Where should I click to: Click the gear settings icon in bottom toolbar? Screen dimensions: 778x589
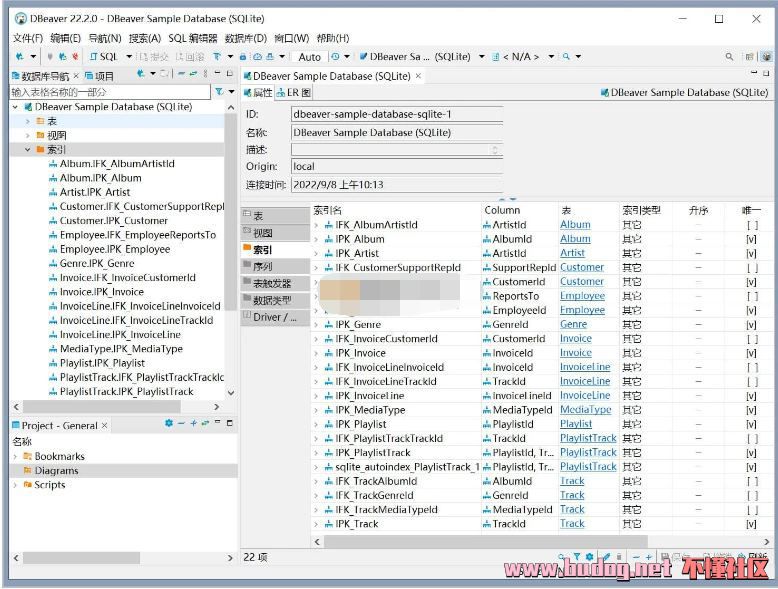click(589, 557)
